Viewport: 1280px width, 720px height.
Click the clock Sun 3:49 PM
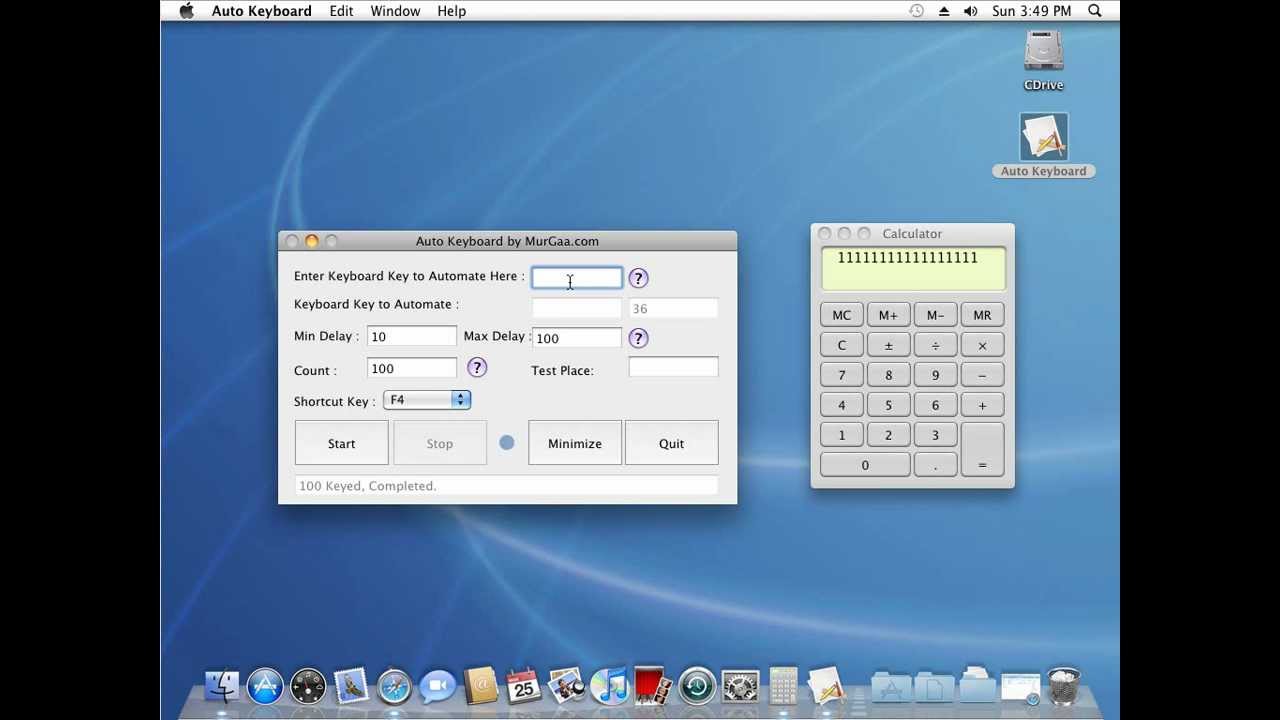[x=1031, y=11]
